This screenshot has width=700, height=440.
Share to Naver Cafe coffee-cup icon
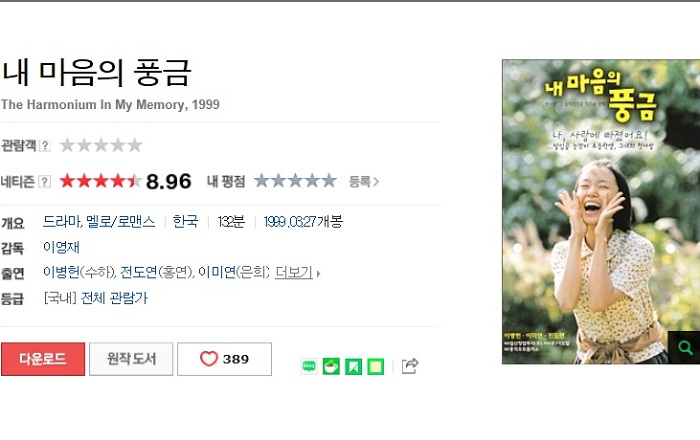coord(331,367)
